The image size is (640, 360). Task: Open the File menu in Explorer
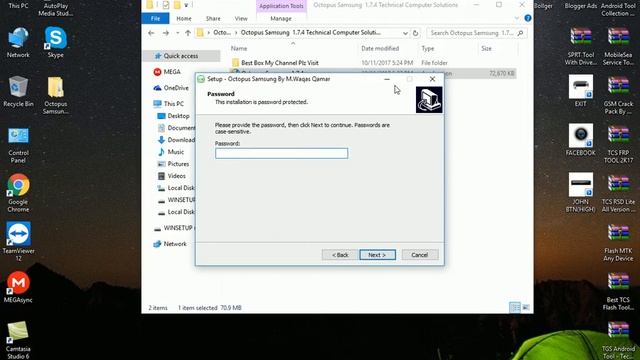[x=155, y=18]
